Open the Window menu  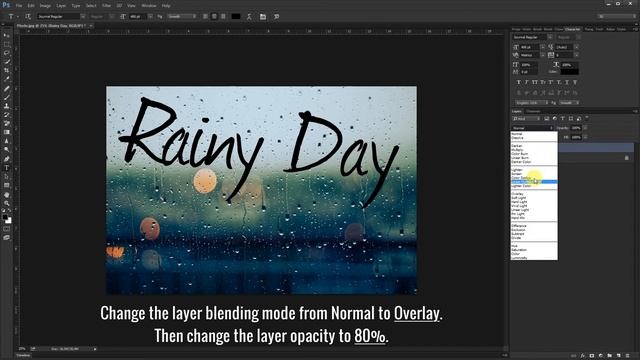149,6
